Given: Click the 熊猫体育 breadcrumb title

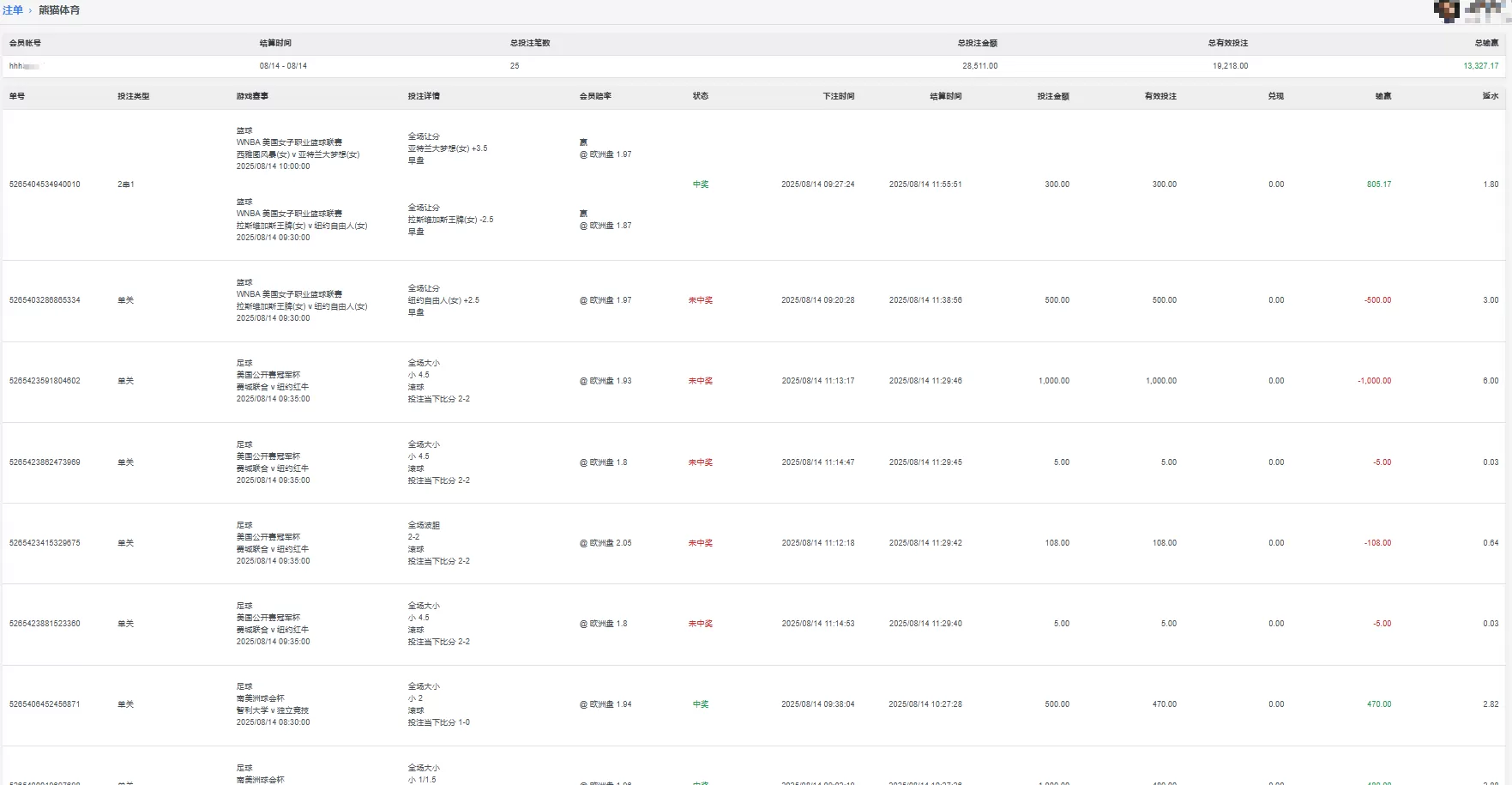Looking at the screenshot, I should (59, 10).
